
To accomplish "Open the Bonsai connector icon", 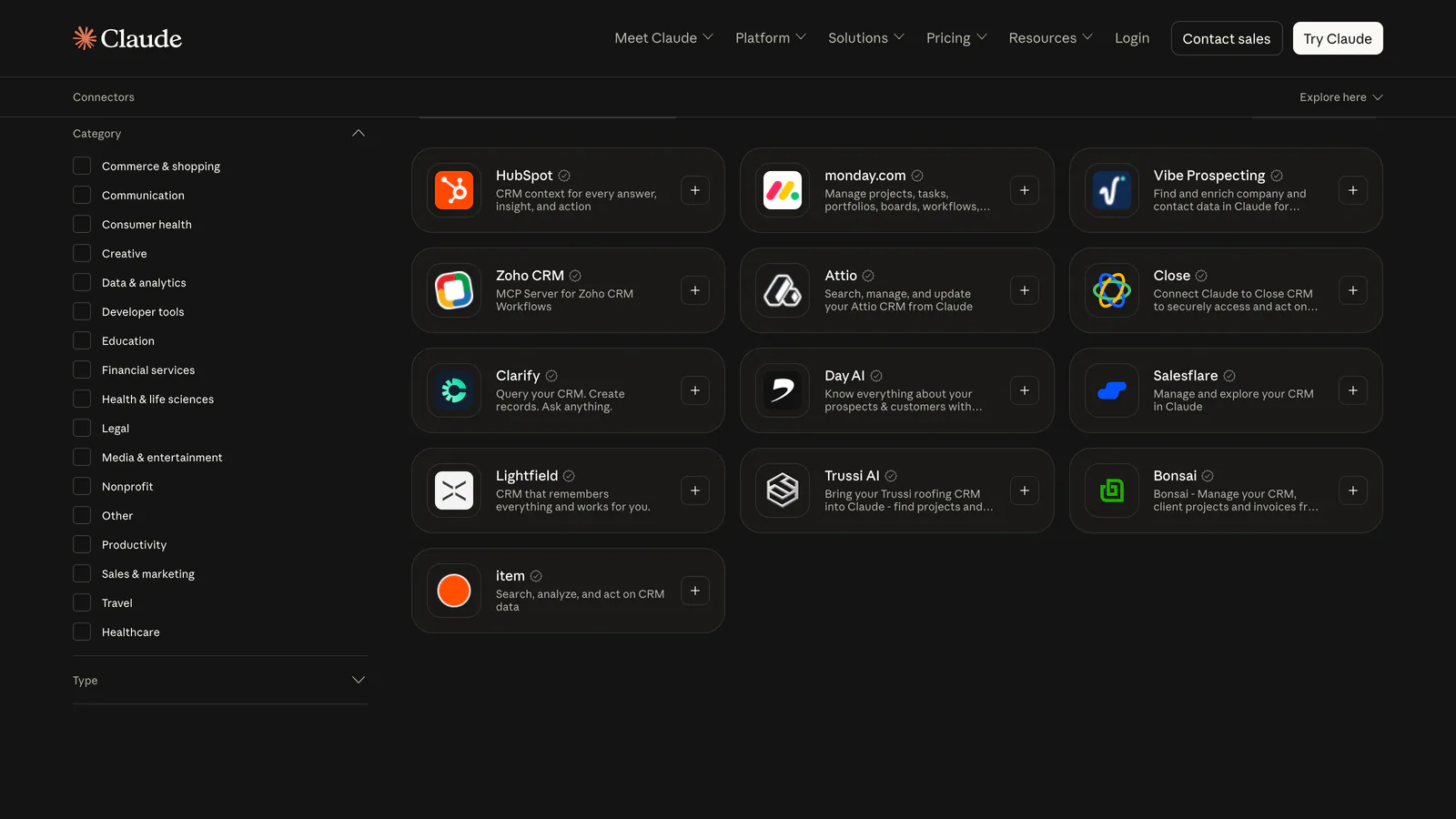I will click(x=1112, y=490).
